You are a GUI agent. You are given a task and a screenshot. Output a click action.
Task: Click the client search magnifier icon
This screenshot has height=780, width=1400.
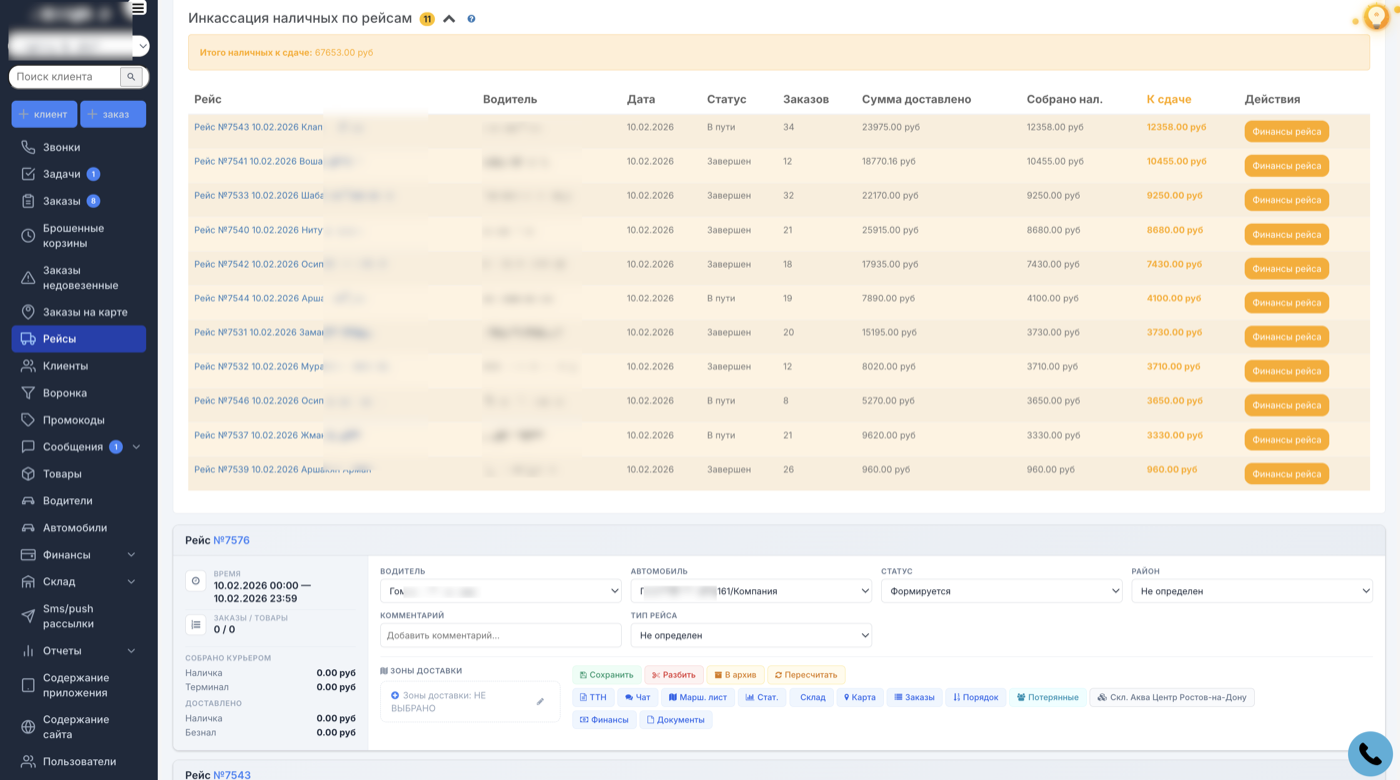tap(131, 77)
